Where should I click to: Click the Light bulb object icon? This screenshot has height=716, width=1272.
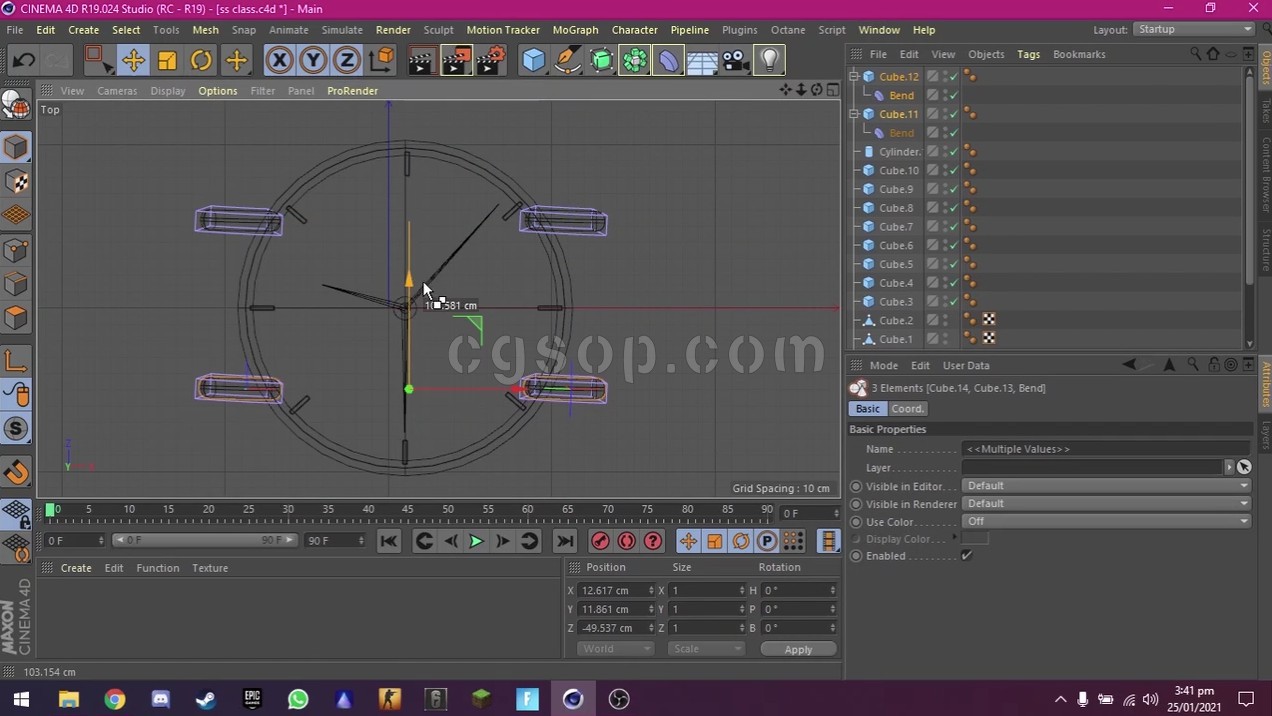[x=769, y=61]
